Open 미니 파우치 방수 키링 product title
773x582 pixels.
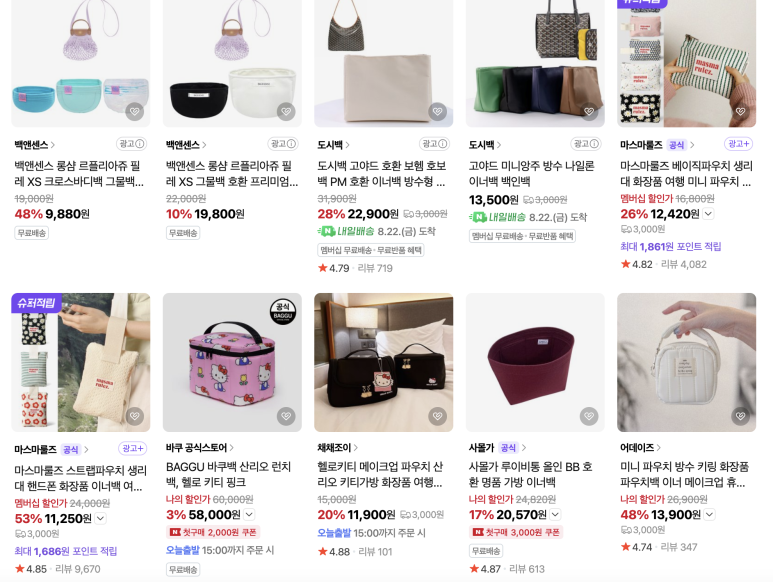tap(685, 474)
